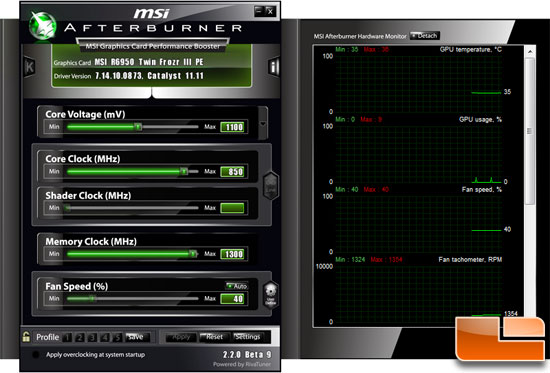Click the green Afterburner logo icon

[x=42, y=26]
